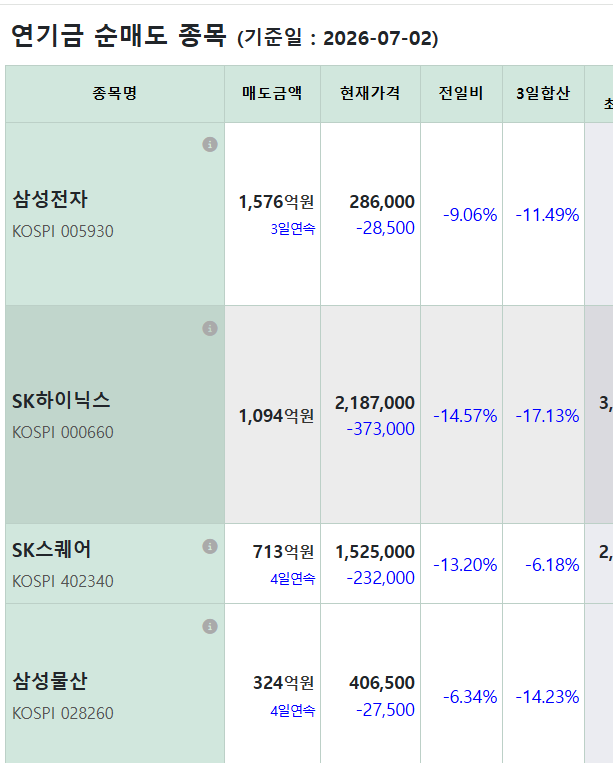Open the 삼성물산 stock name
This screenshot has width=613, height=763.
pyautogui.click(x=50, y=681)
